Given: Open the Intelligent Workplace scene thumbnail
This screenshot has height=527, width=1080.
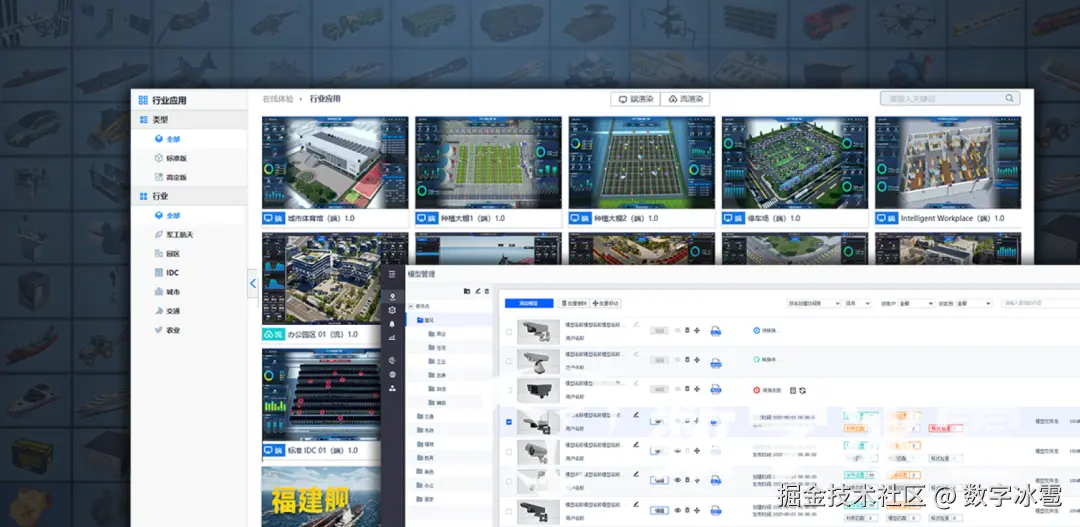Looking at the screenshot, I should point(948,163).
